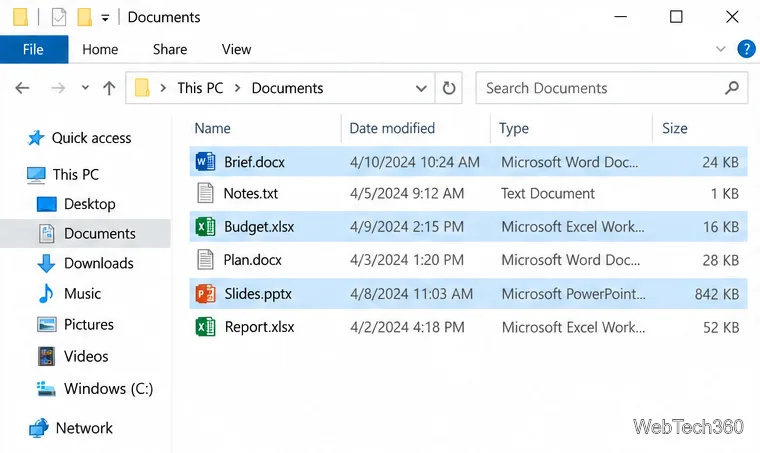Open Help with the blue question icon

click(x=746, y=49)
